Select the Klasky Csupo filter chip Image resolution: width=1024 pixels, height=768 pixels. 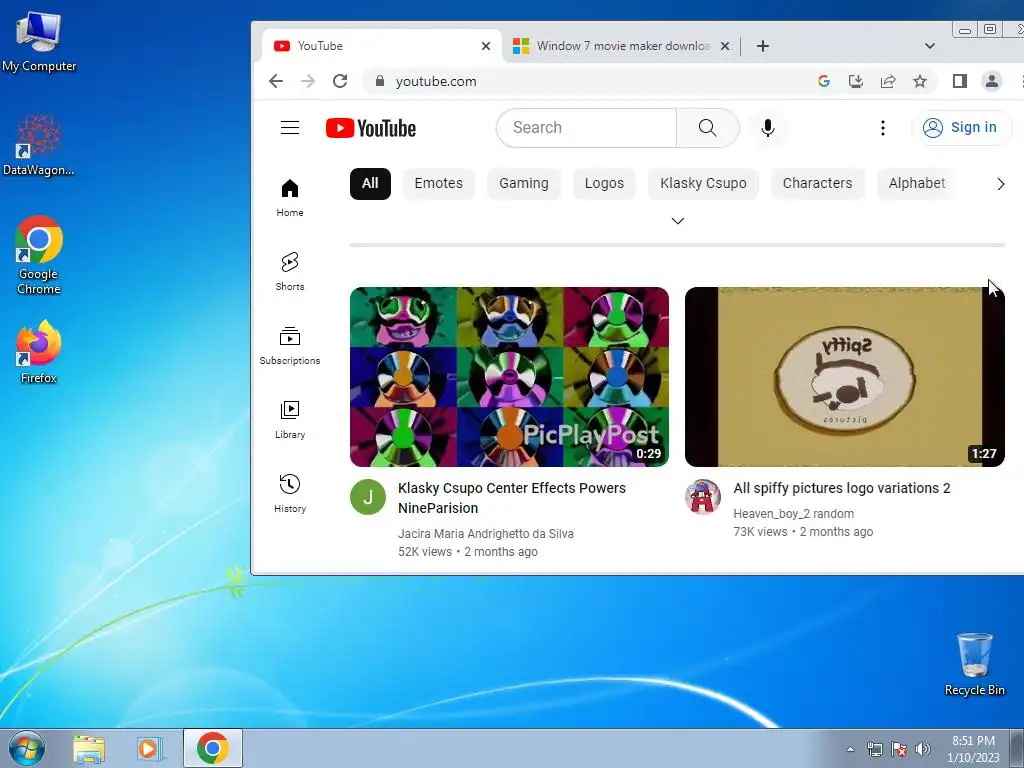[703, 184]
